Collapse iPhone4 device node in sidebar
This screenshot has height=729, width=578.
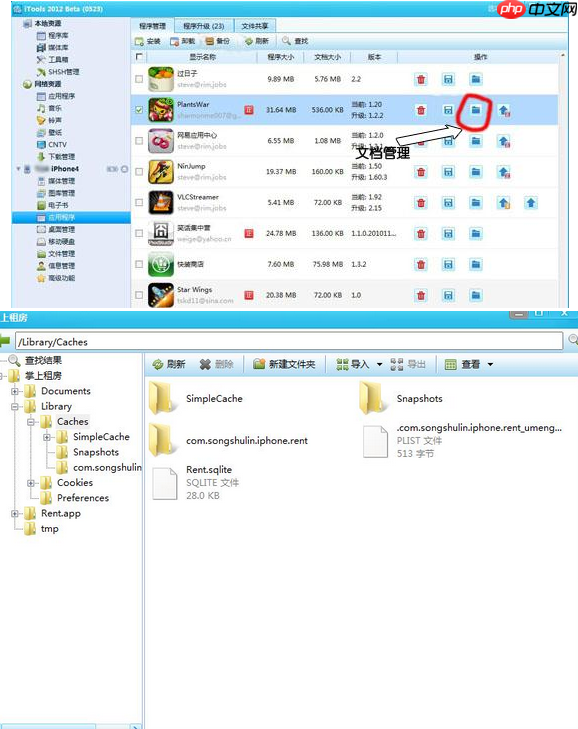tap(19, 169)
